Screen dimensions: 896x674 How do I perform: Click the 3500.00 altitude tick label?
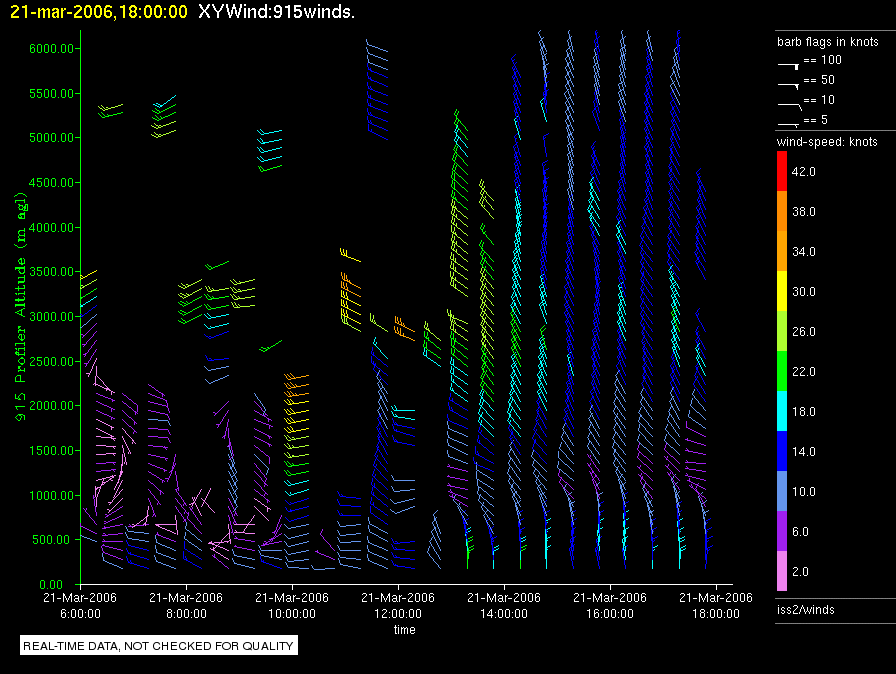tap(51, 272)
